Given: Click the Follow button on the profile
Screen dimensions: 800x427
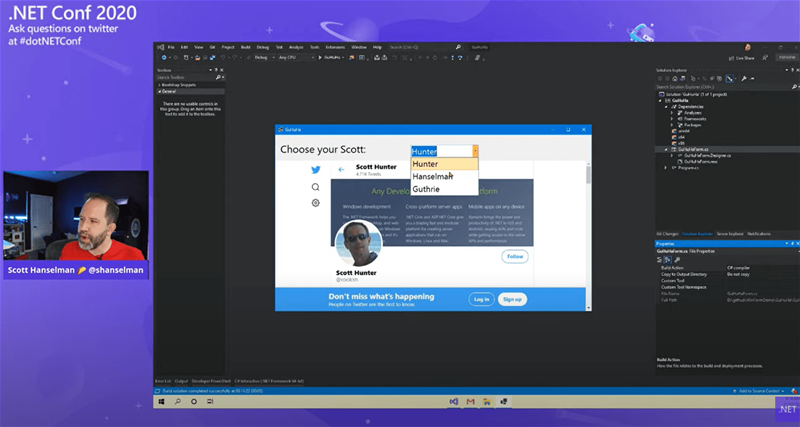Looking at the screenshot, I should click(x=515, y=257).
